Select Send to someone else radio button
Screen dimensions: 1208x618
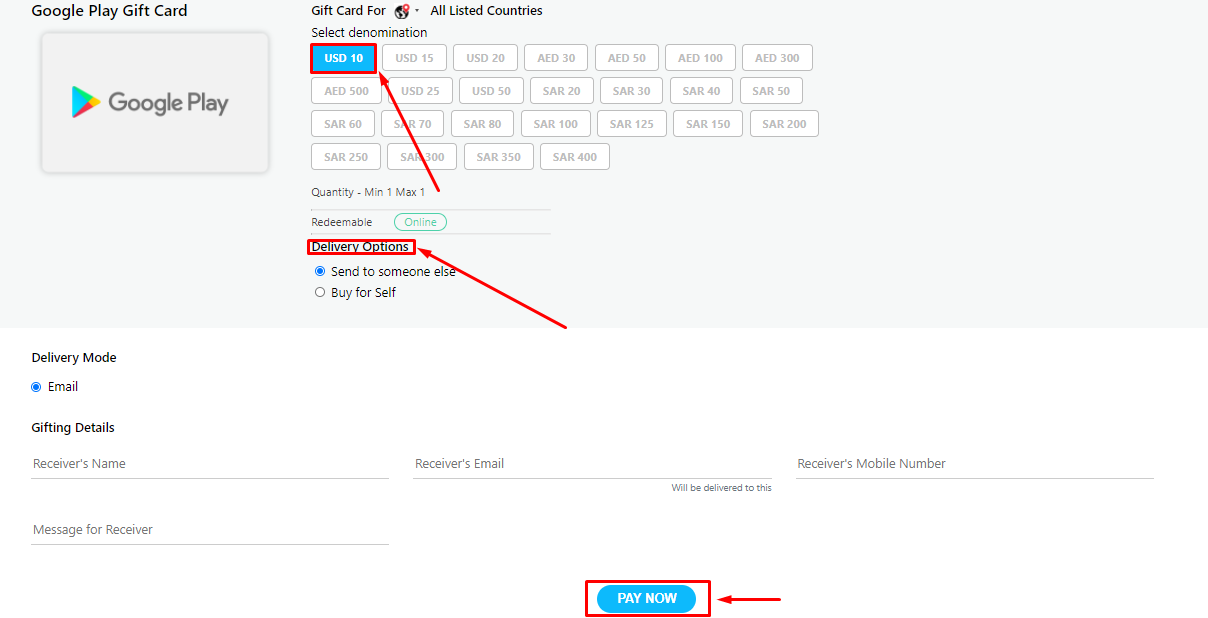[320, 271]
